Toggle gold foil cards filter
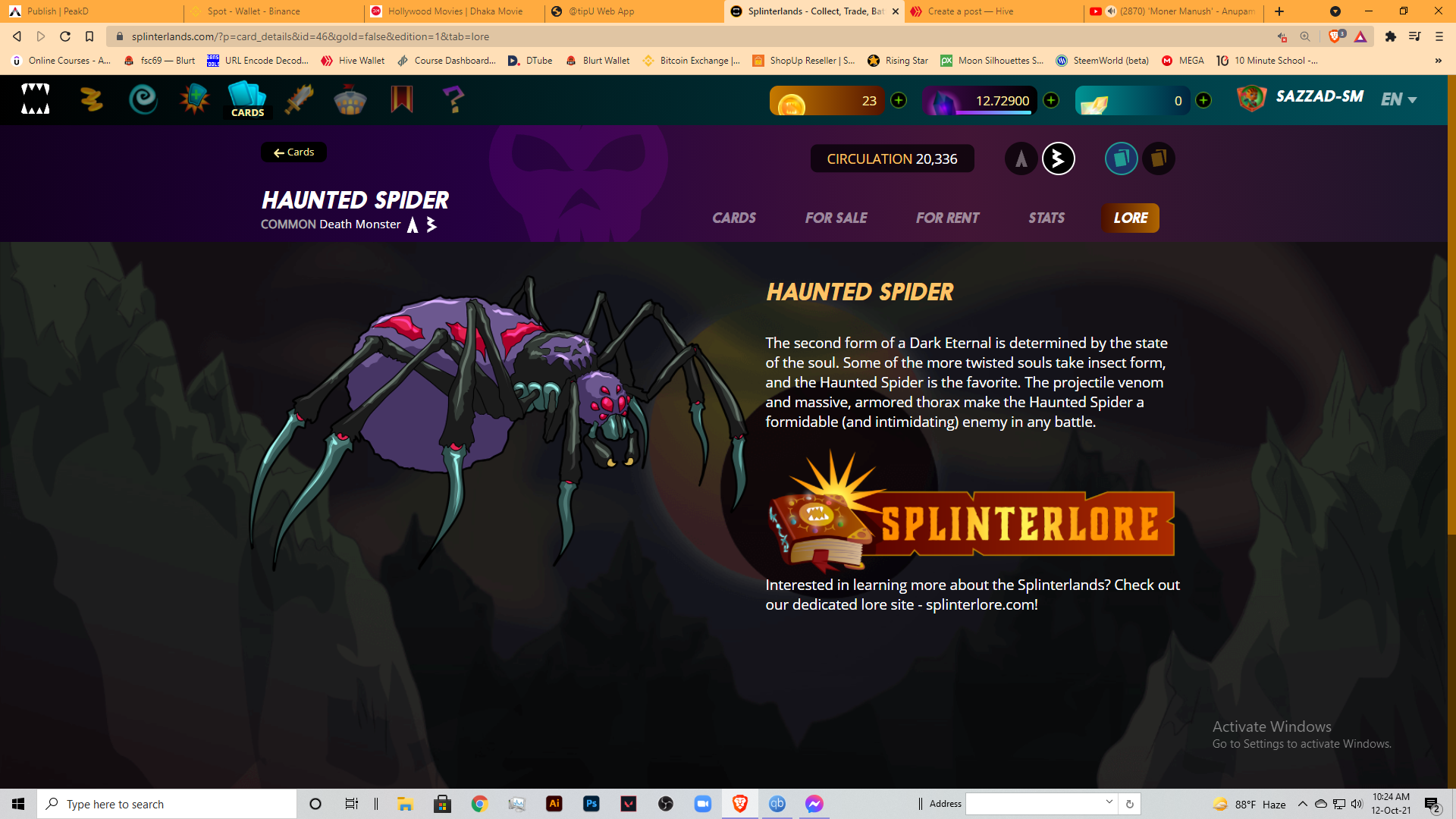 [1159, 158]
